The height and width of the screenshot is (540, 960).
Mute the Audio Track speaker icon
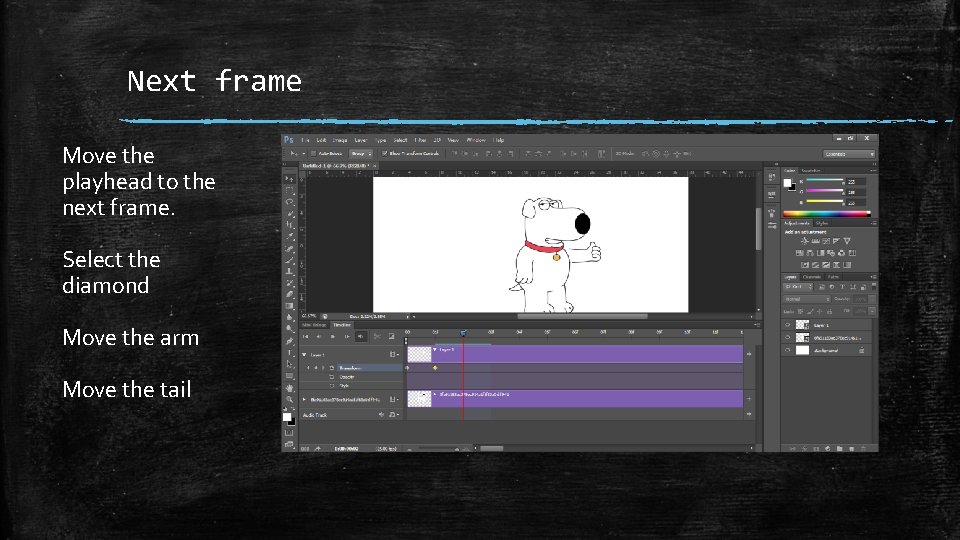[381, 414]
